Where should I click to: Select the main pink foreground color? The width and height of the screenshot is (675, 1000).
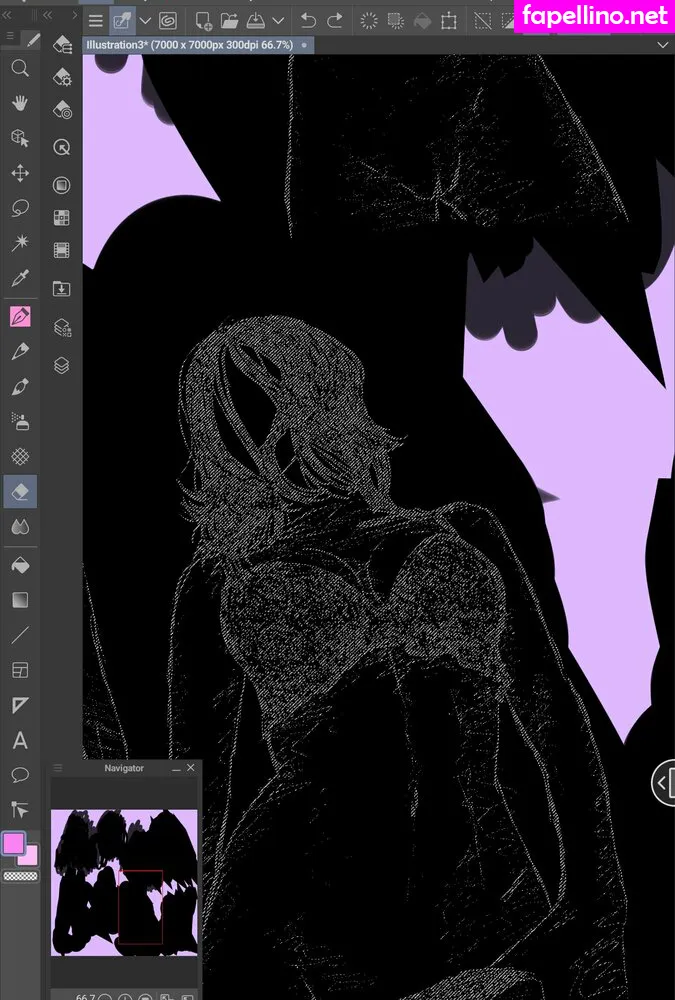pyautogui.click(x=13, y=843)
